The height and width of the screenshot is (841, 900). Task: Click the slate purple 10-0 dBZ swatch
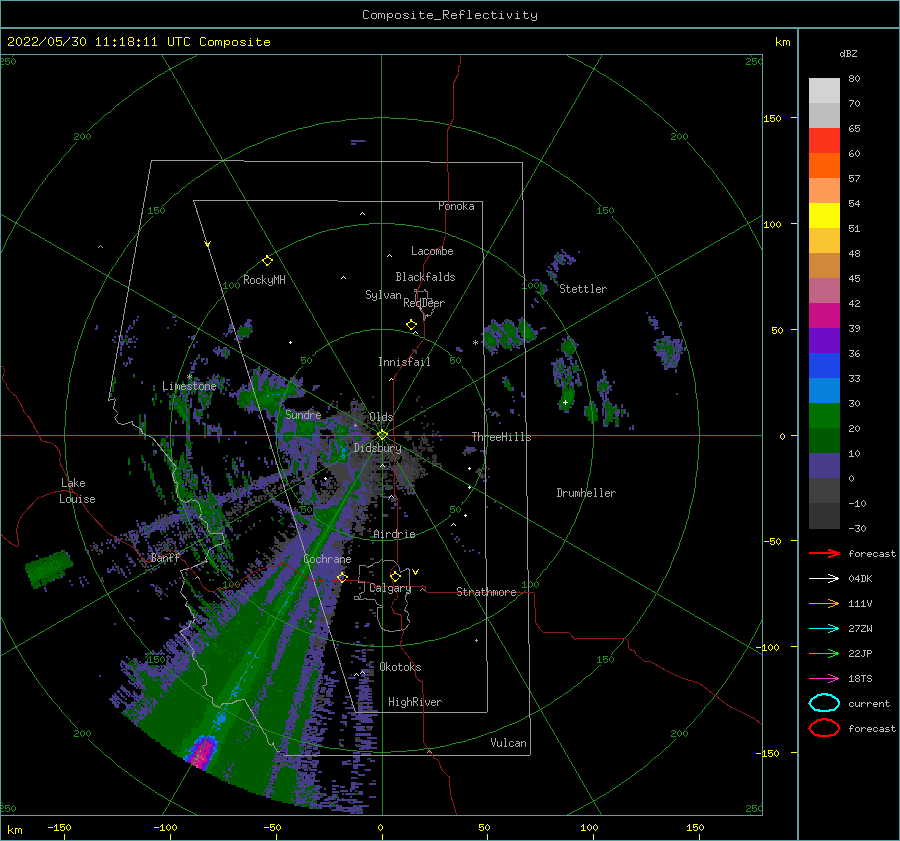[824, 466]
